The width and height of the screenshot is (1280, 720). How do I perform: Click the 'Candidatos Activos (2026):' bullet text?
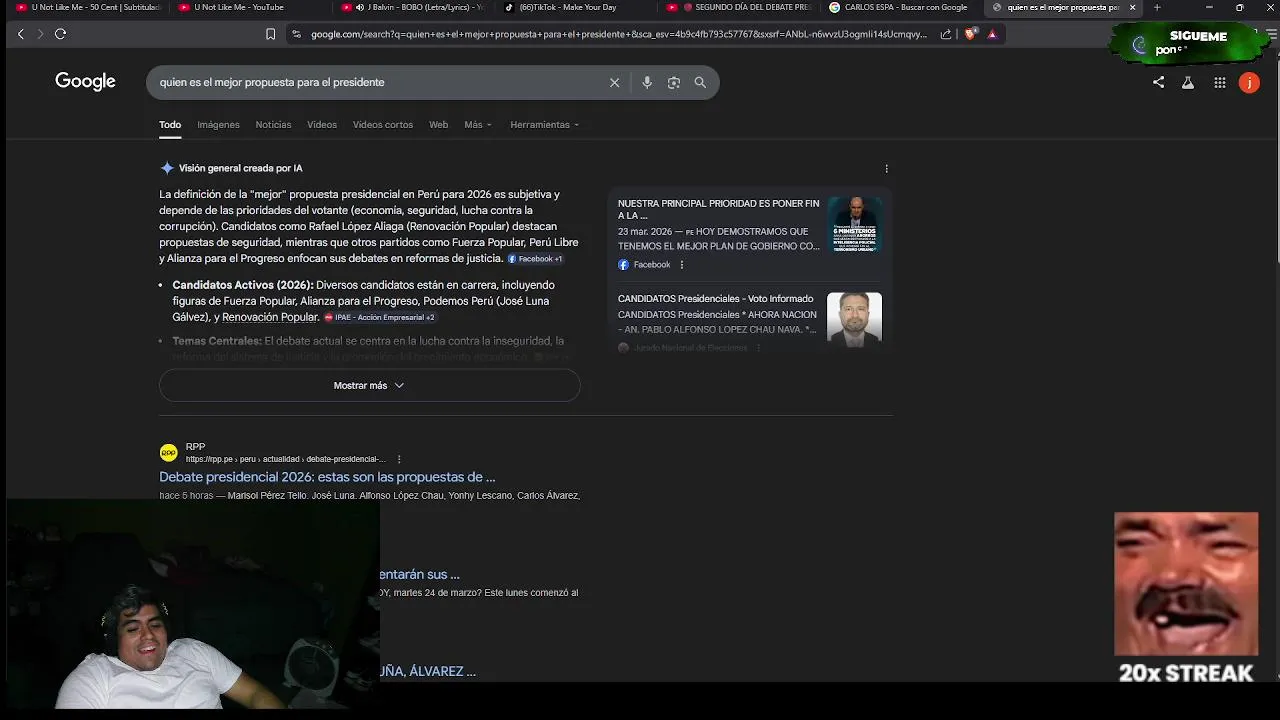click(x=243, y=286)
